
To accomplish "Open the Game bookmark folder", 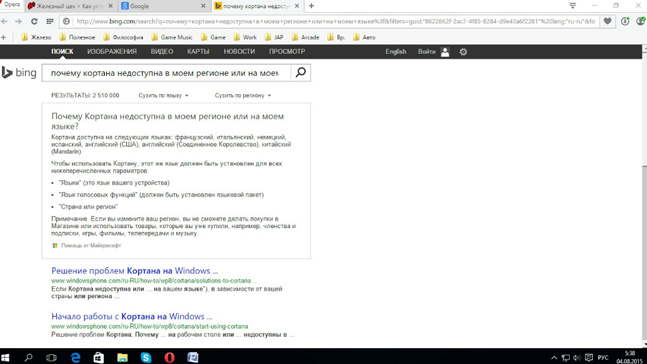I will point(213,37).
